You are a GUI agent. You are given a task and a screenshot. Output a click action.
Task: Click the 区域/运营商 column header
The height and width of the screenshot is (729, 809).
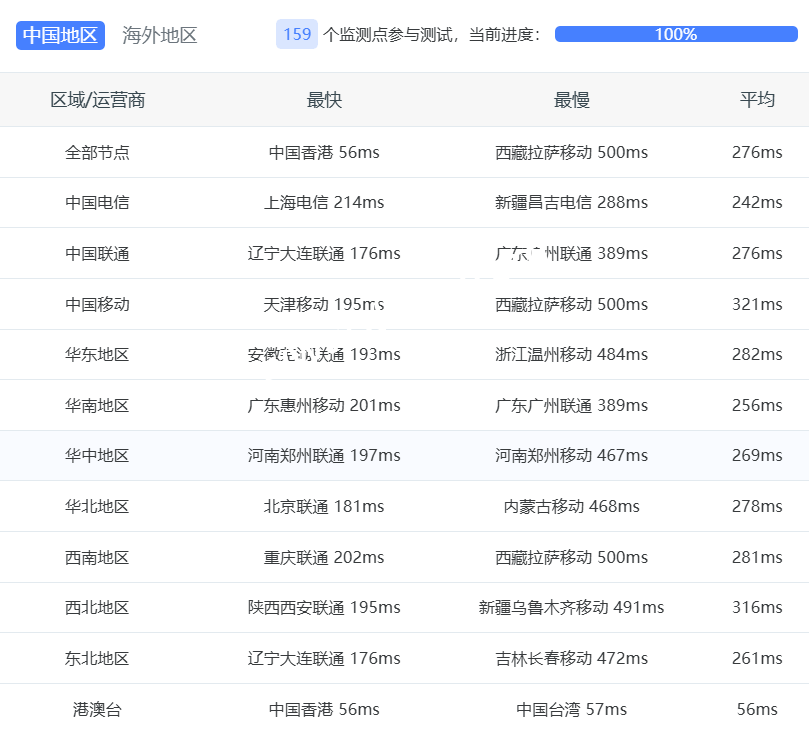pyautogui.click(x=98, y=100)
